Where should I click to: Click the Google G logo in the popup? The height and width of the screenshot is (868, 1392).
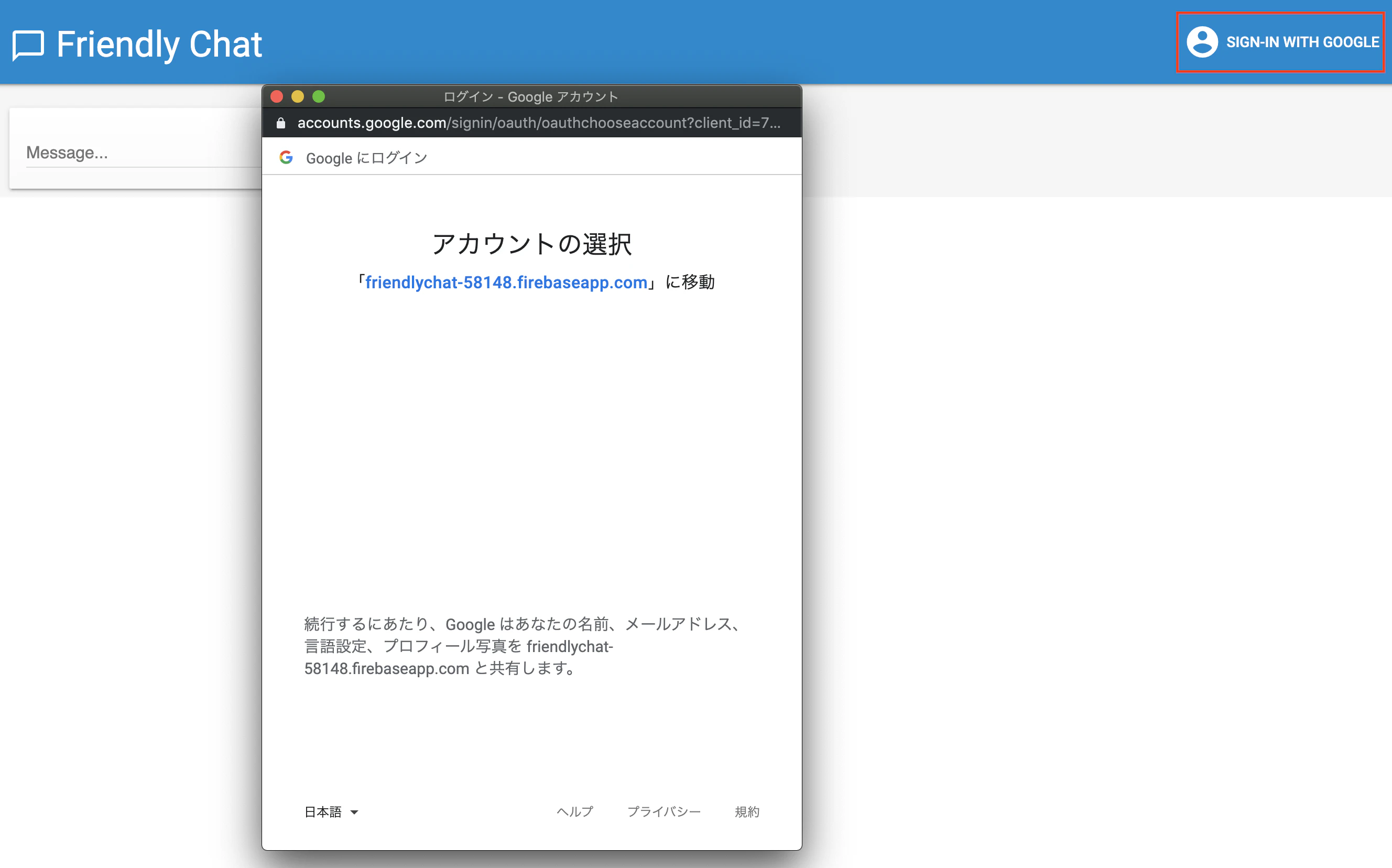tap(286, 157)
